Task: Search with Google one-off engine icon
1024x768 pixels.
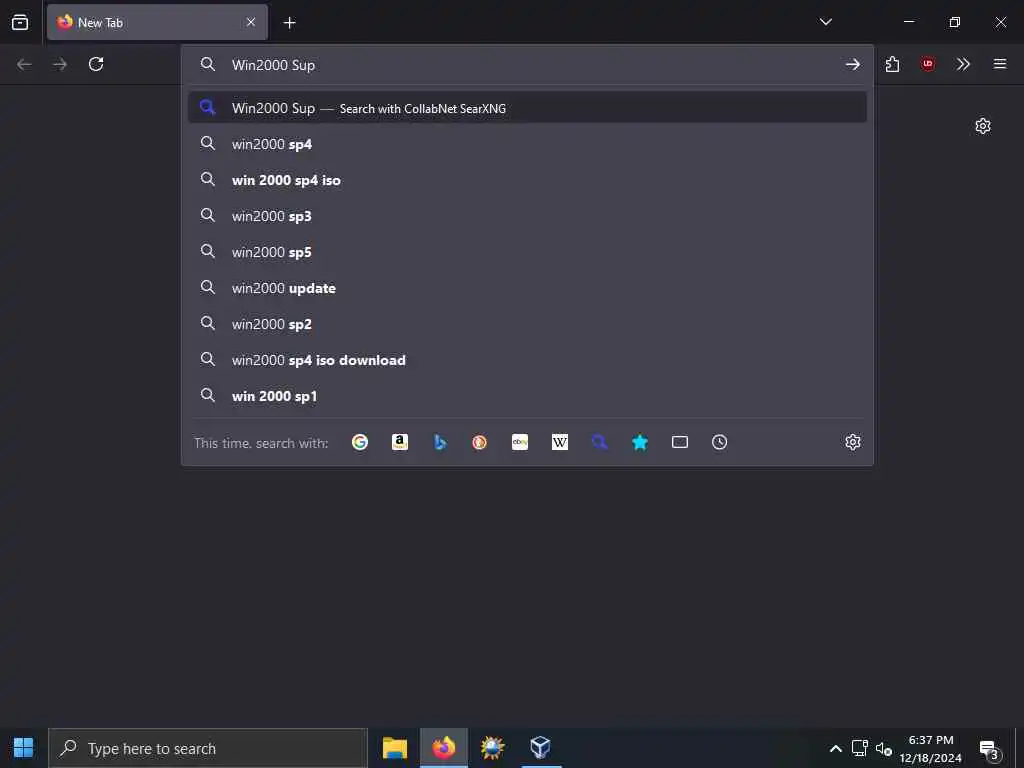Action: pyautogui.click(x=360, y=442)
